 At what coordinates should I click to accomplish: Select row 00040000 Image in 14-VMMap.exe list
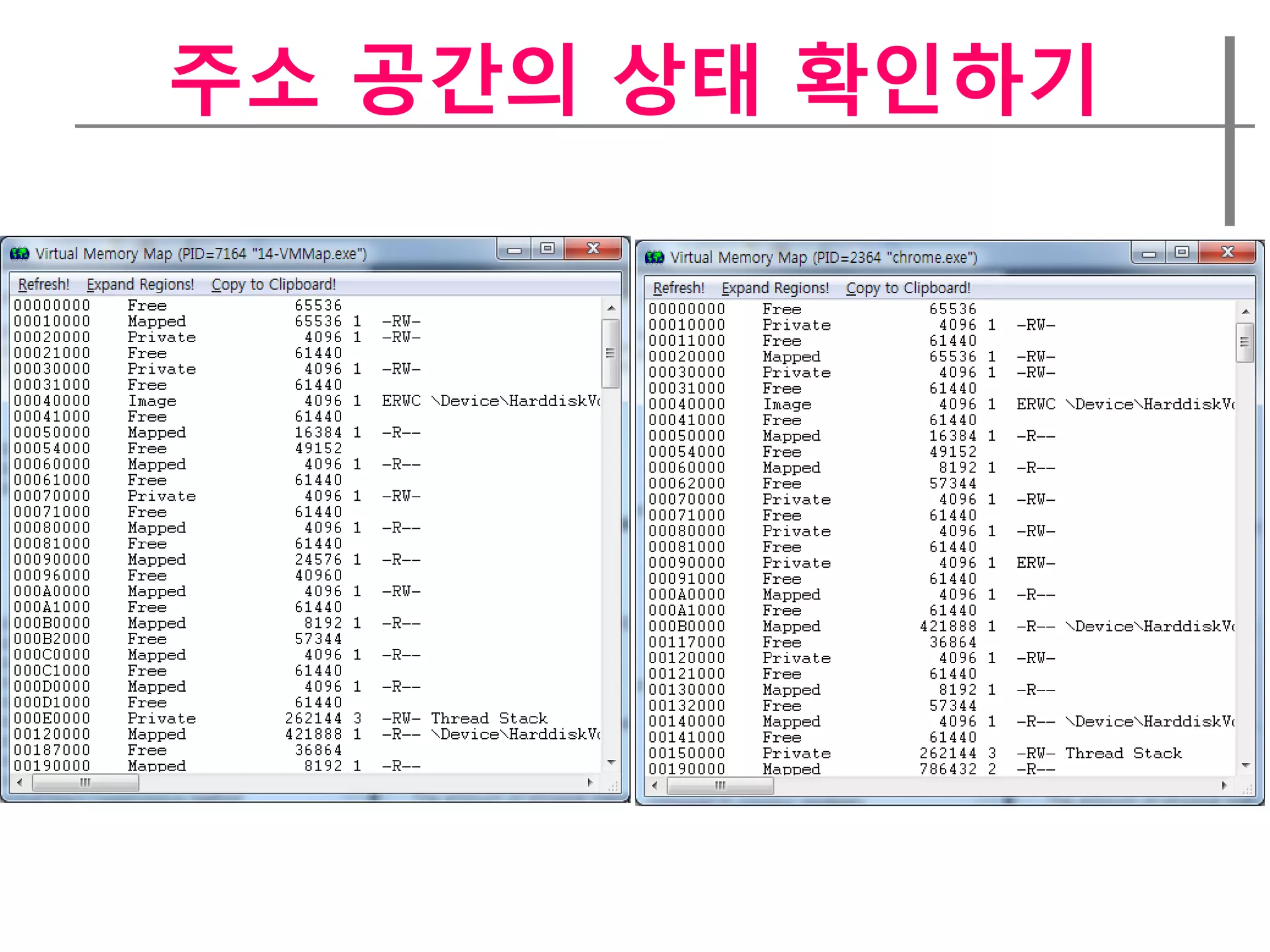click(x=307, y=401)
